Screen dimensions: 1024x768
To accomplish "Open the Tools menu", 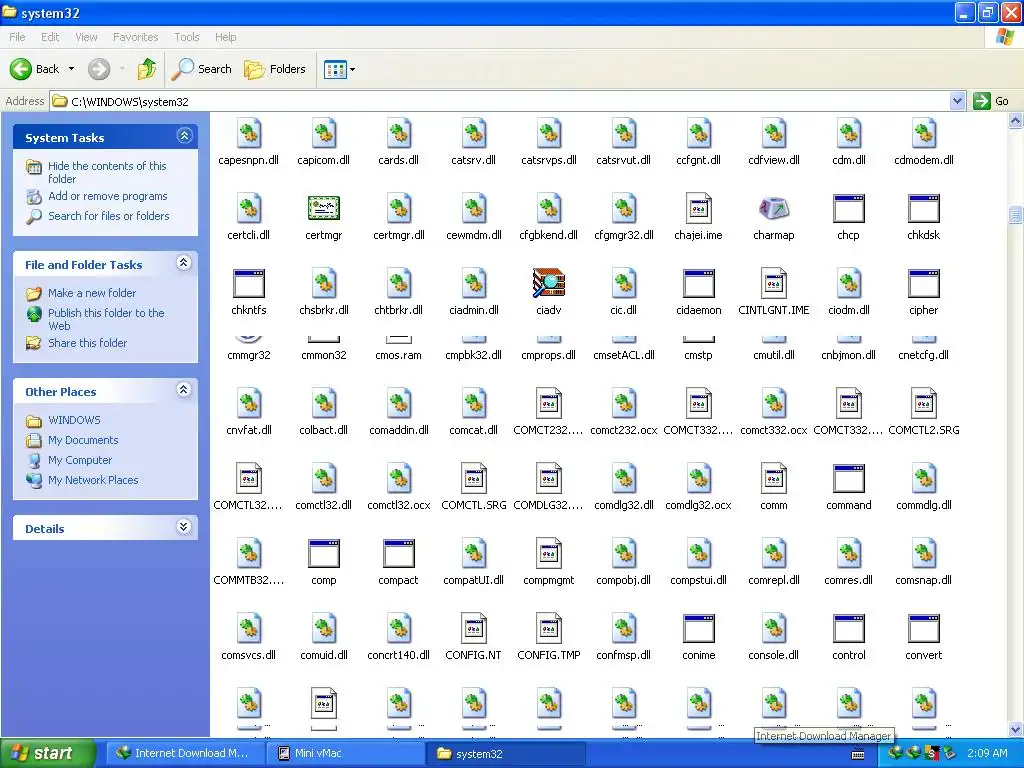I will point(187,37).
